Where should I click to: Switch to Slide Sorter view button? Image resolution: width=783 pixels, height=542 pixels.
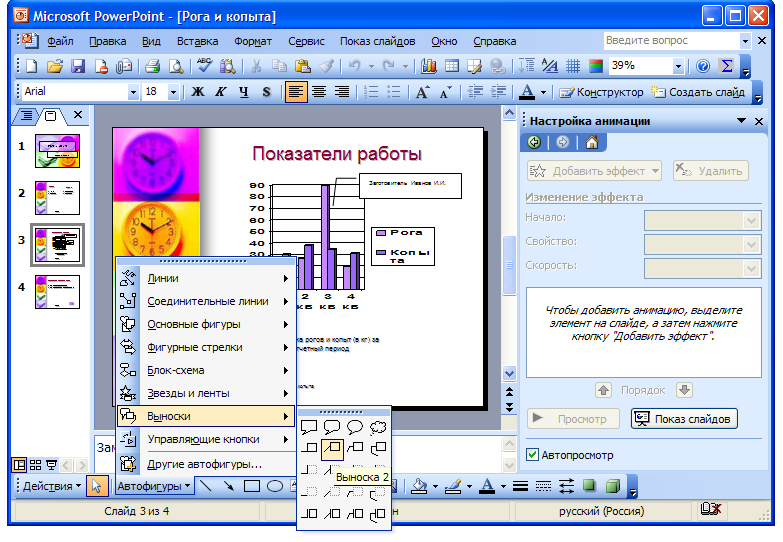click(x=35, y=465)
